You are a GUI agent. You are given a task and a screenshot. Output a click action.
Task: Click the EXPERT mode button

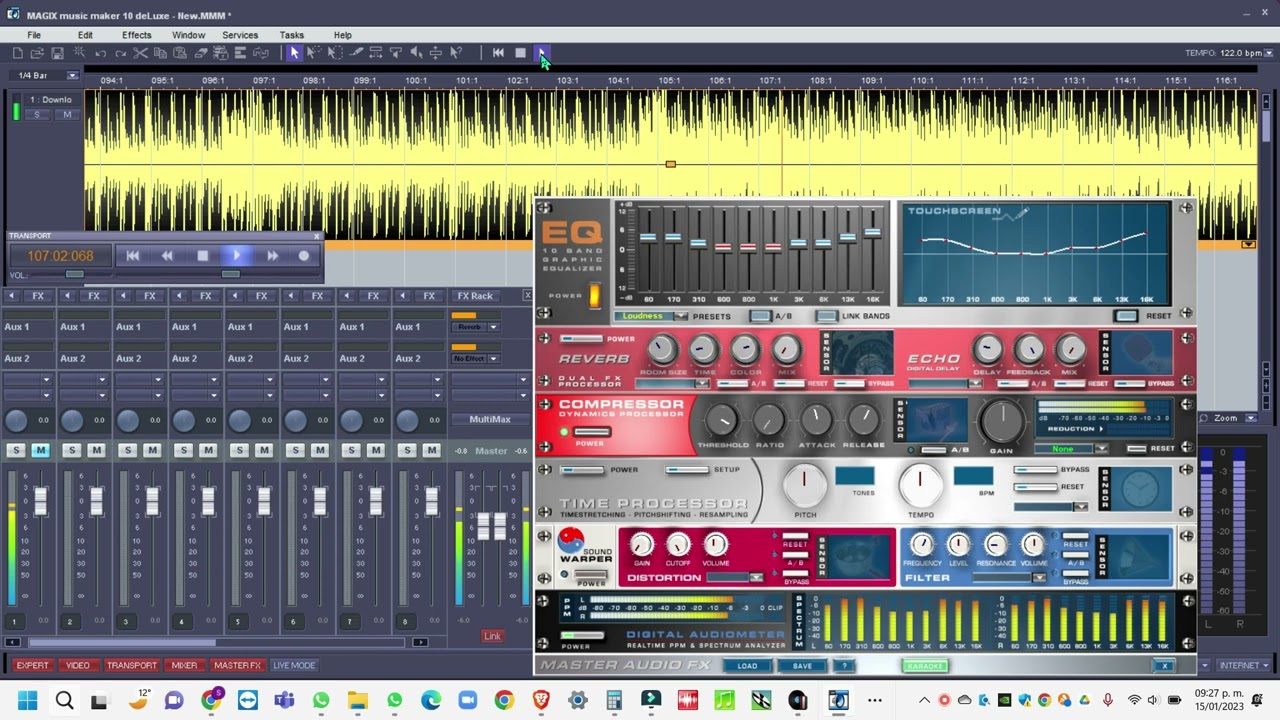coord(32,666)
